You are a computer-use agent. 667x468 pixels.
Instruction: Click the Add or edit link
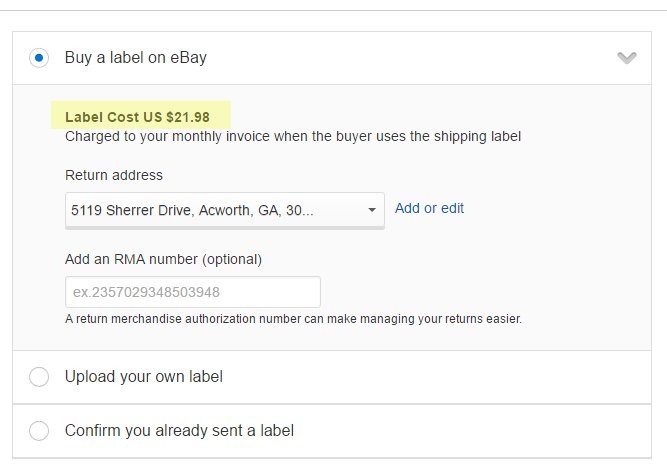point(429,208)
